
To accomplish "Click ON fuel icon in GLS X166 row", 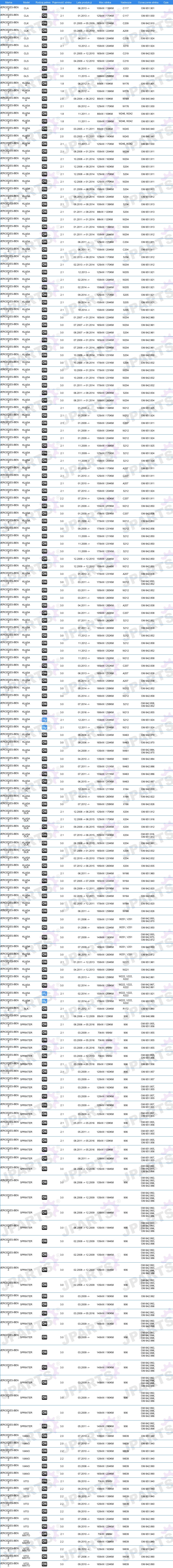I will pyautogui.click(x=44, y=76).
